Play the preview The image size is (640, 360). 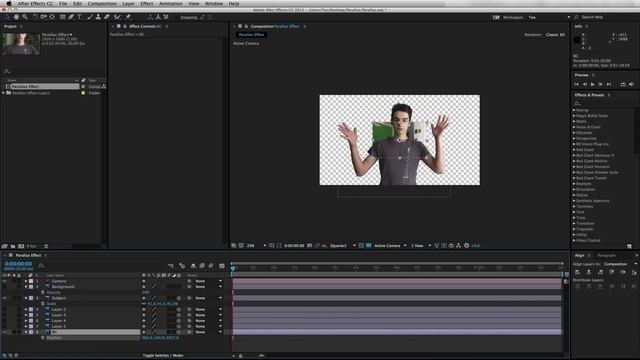[592, 84]
